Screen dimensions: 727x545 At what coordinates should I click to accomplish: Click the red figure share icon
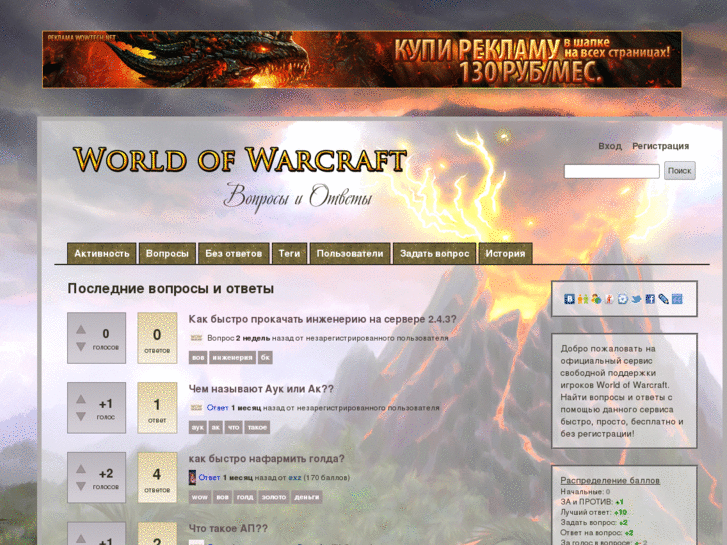click(x=610, y=299)
